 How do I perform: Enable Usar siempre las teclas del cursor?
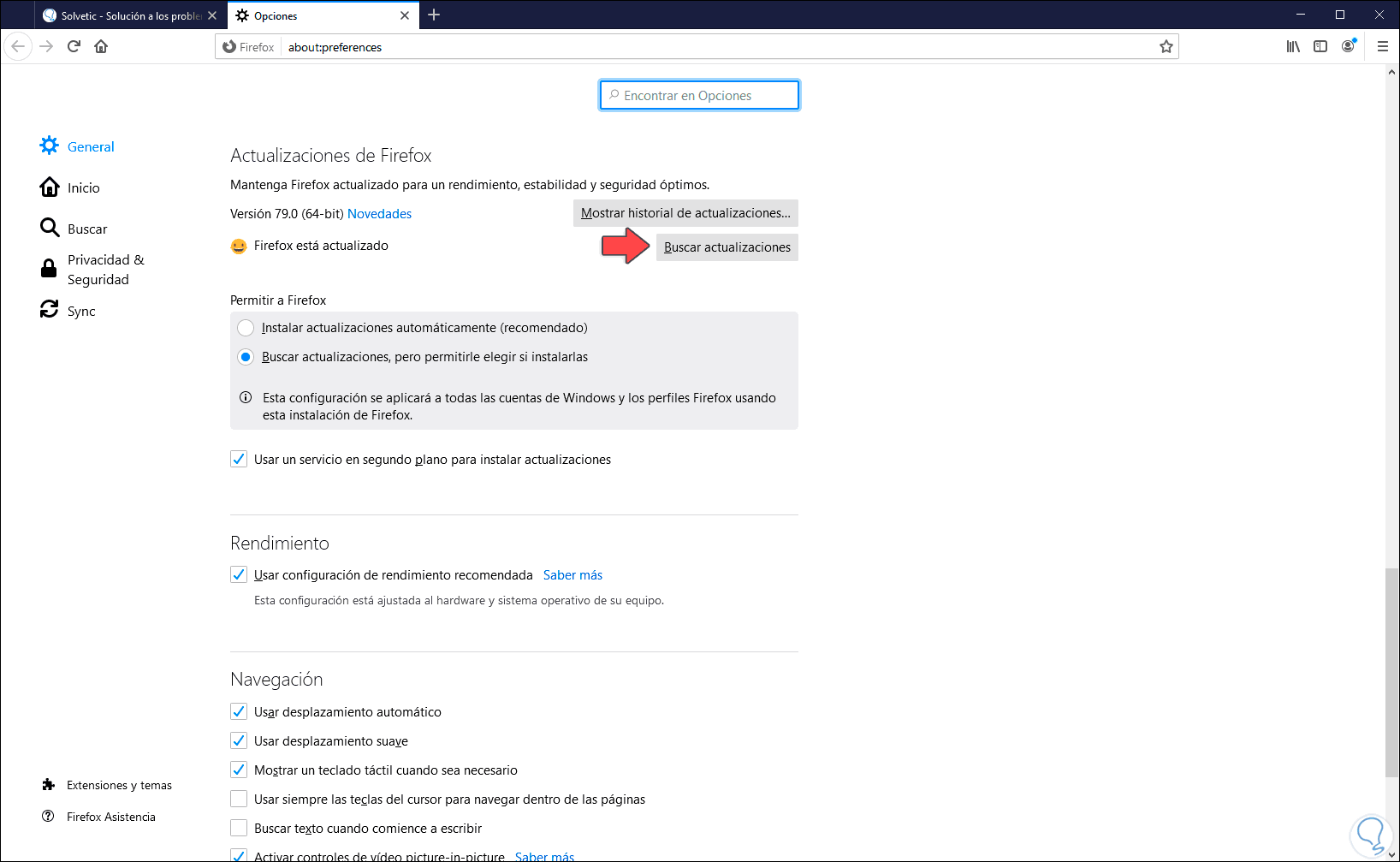pyautogui.click(x=239, y=800)
